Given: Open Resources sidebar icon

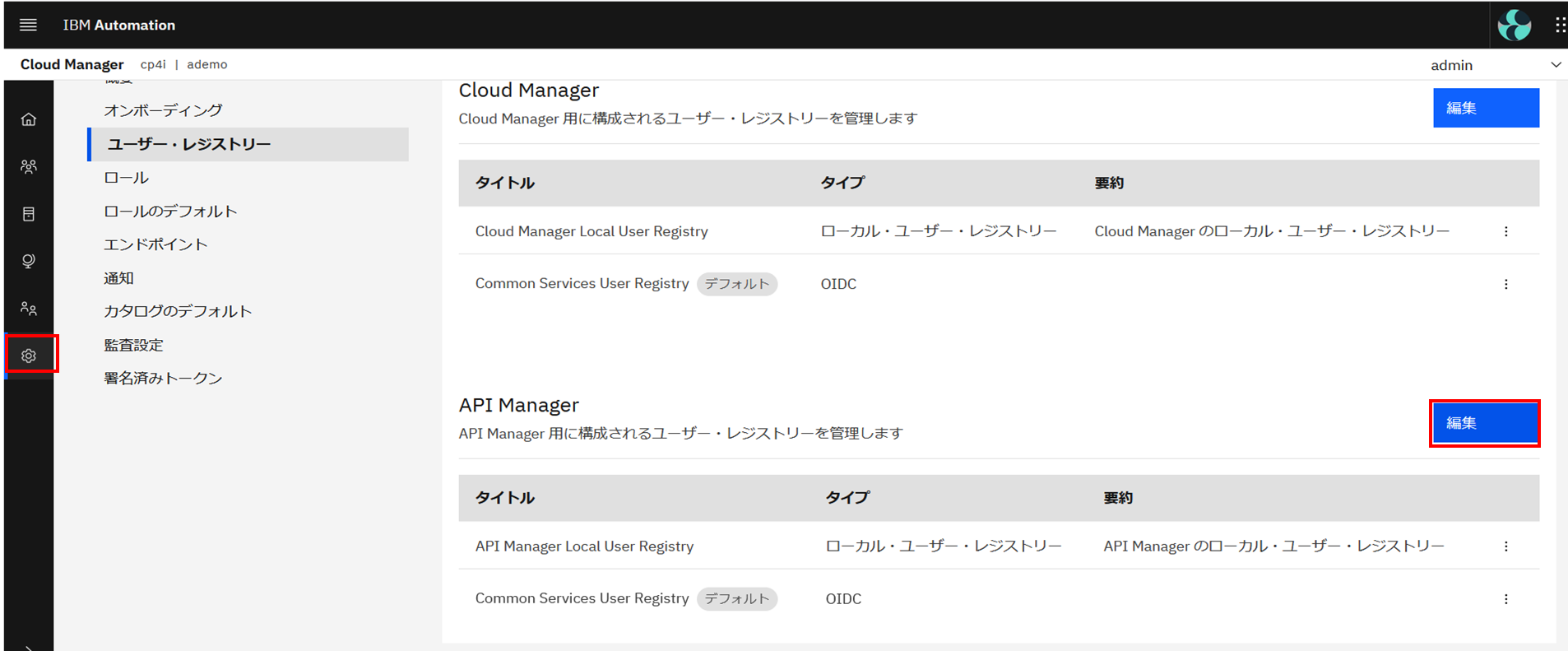Looking at the screenshot, I should point(29,214).
